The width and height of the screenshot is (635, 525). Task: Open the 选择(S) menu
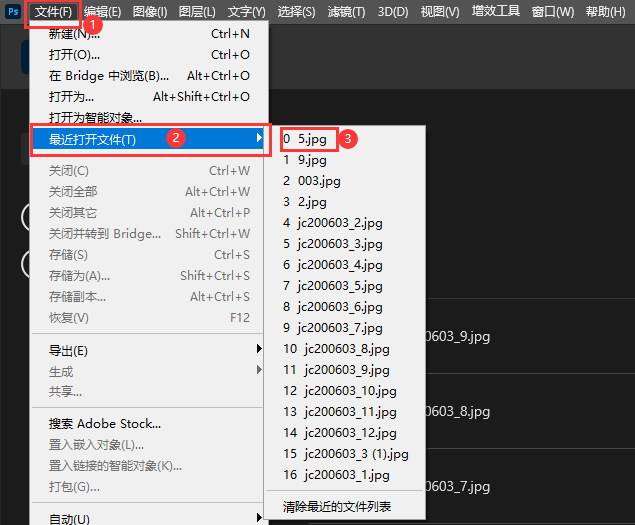pyautogui.click(x=296, y=12)
